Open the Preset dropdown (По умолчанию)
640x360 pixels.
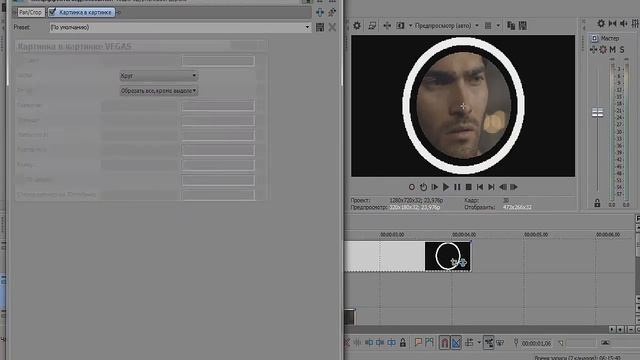(180, 27)
